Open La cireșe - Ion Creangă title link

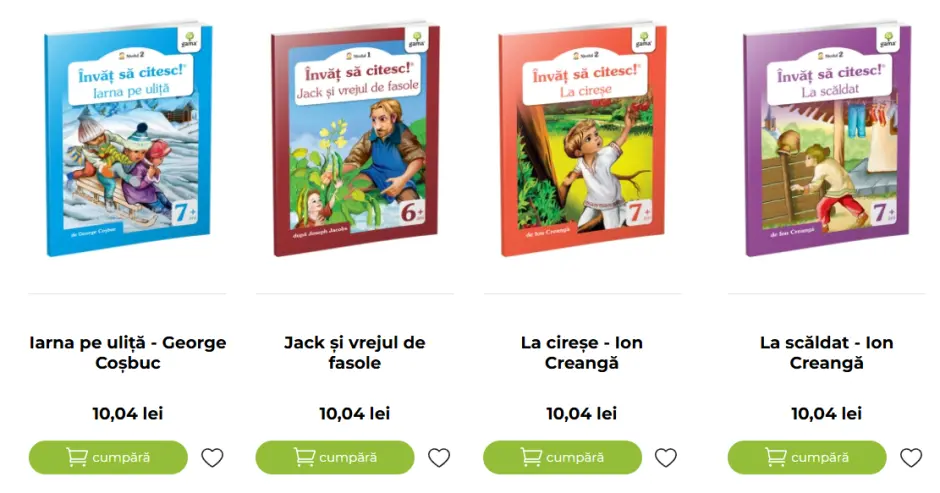click(x=582, y=353)
